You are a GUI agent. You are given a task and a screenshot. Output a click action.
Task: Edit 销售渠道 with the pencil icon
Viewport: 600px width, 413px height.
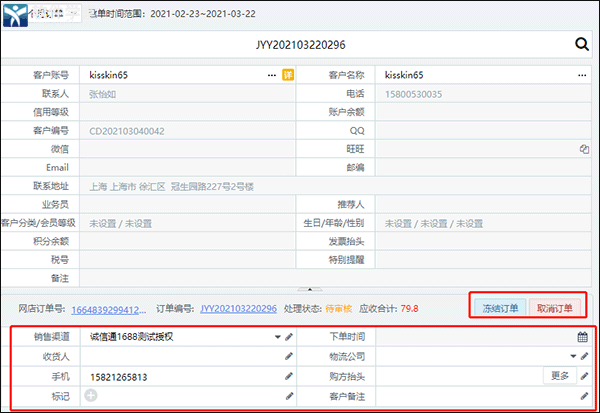[289, 337]
